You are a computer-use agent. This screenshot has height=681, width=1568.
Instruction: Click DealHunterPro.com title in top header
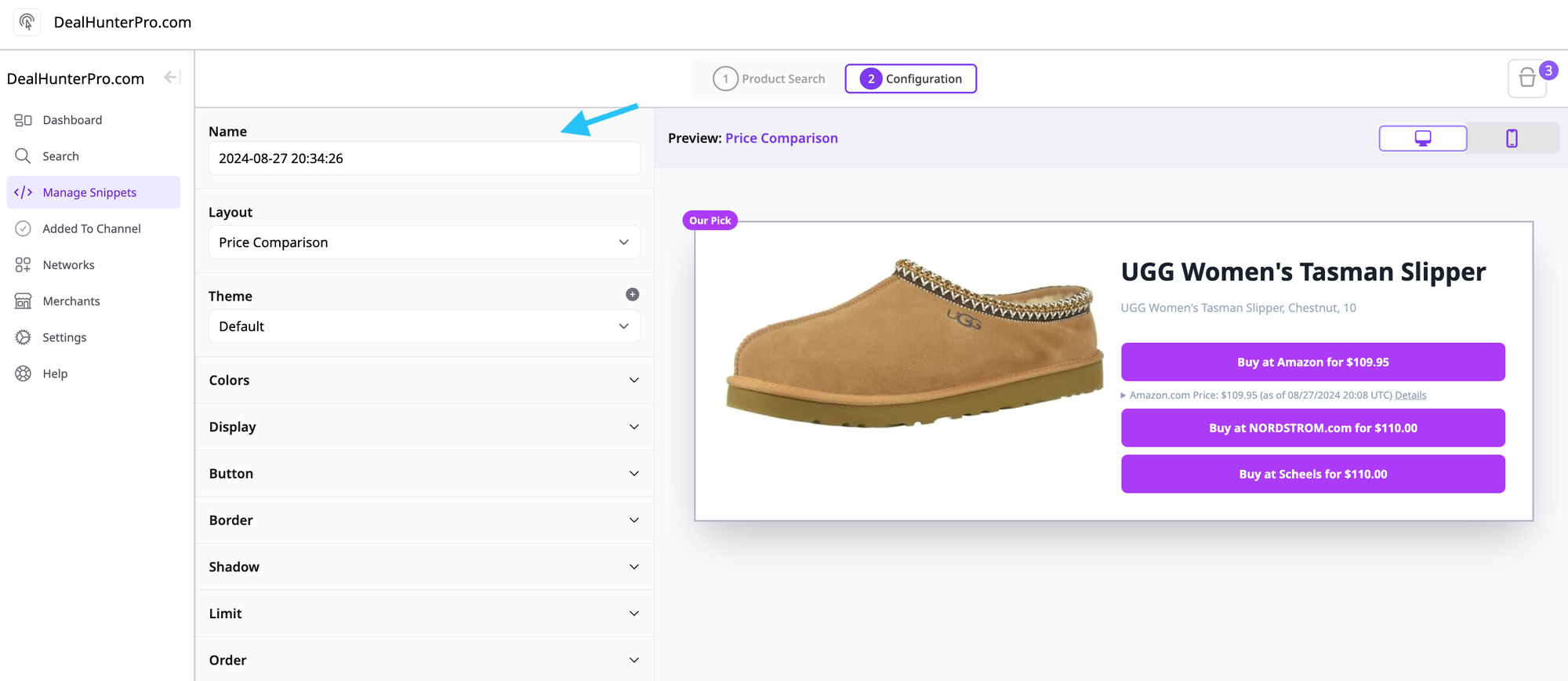[x=122, y=22]
